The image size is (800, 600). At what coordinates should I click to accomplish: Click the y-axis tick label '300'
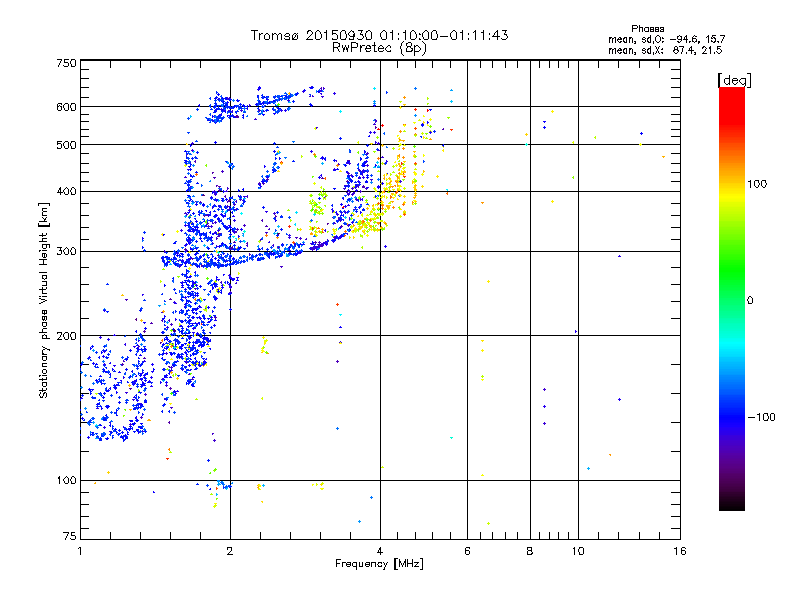(66, 251)
